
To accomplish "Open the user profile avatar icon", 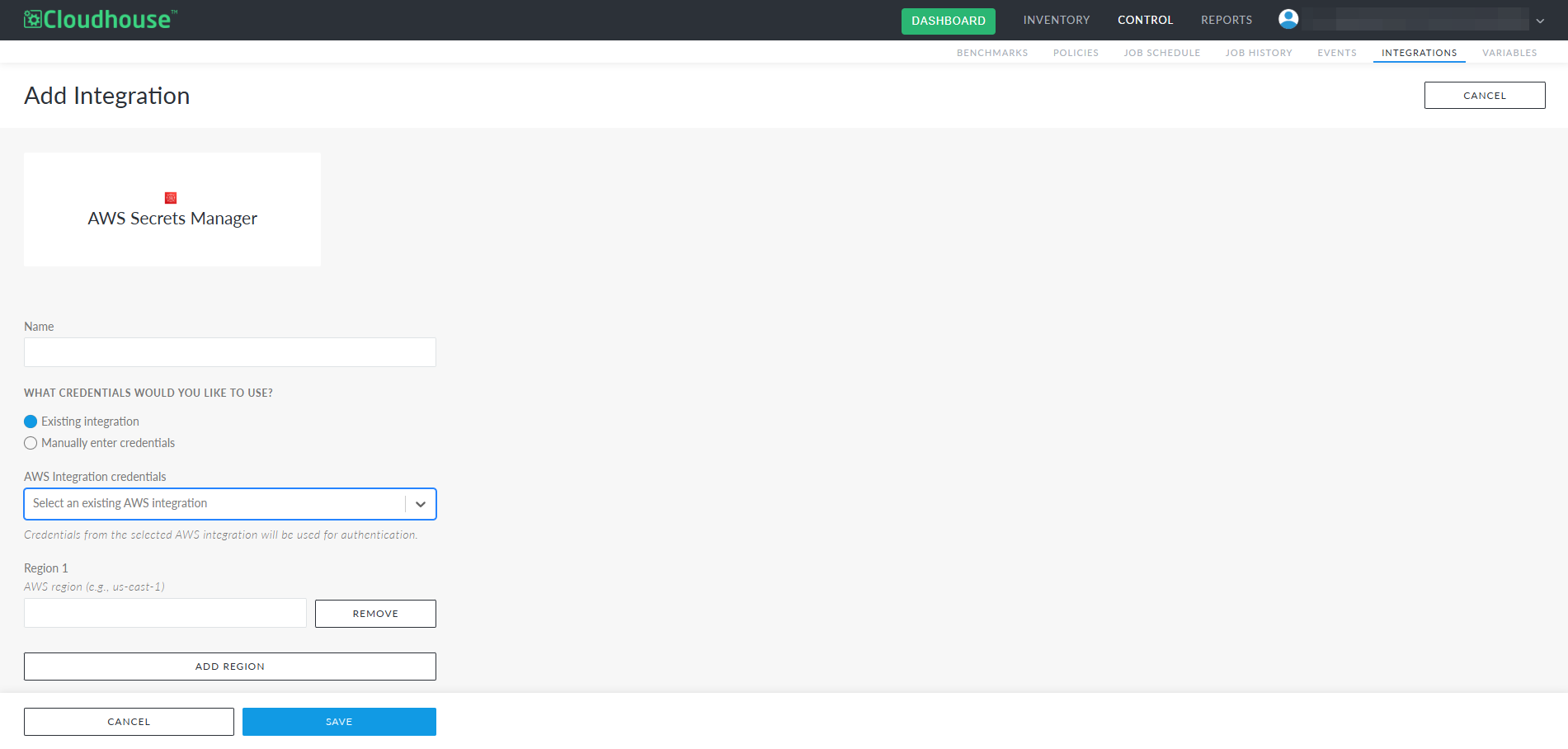I will tap(1288, 20).
